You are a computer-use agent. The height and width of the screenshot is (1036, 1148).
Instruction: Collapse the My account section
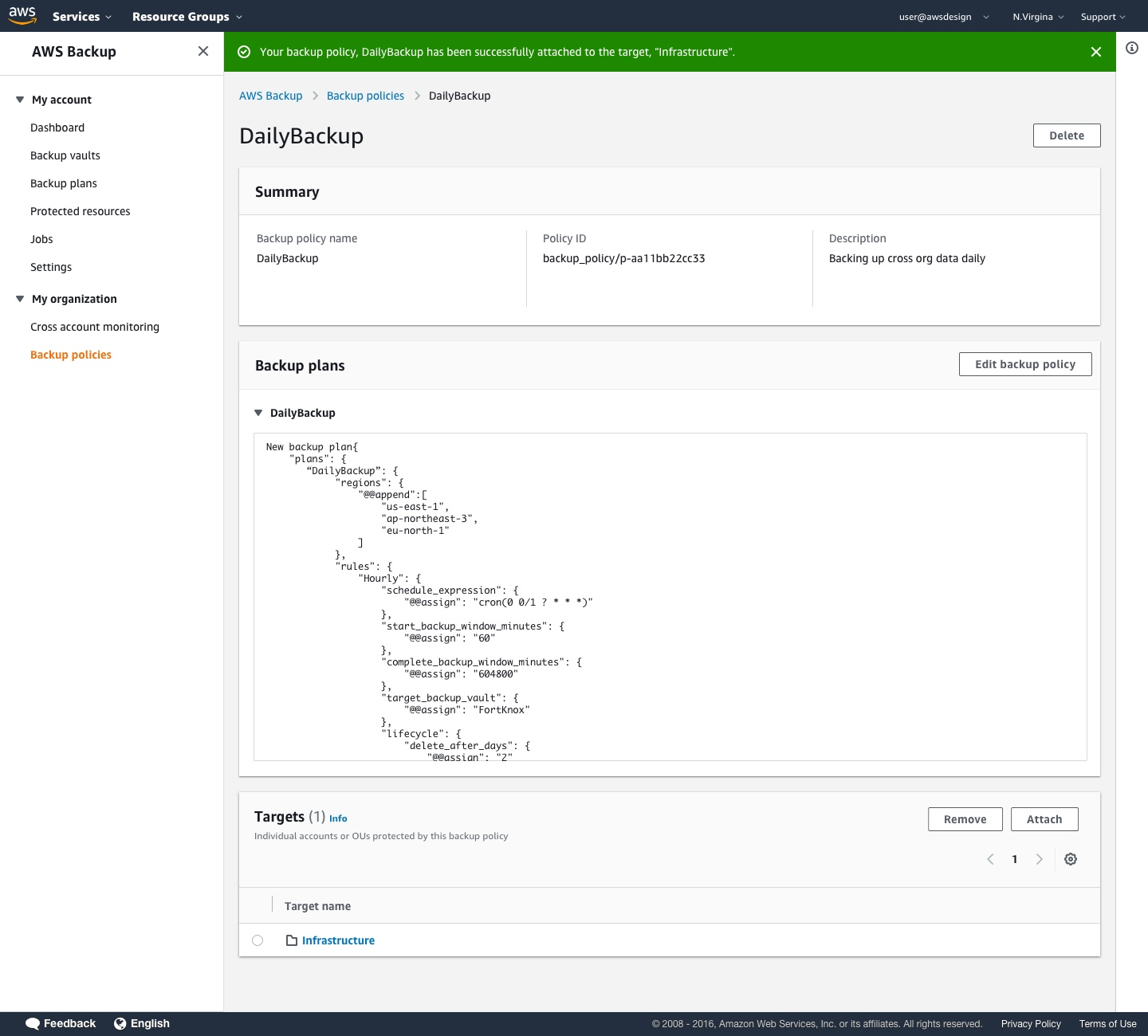20,100
